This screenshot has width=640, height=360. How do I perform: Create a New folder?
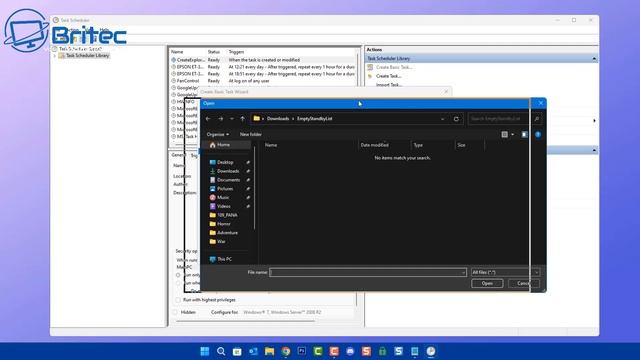click(251, 134)
